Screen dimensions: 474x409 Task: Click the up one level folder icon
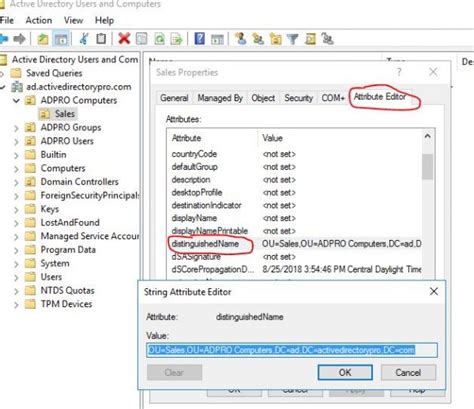pos(43,39)
